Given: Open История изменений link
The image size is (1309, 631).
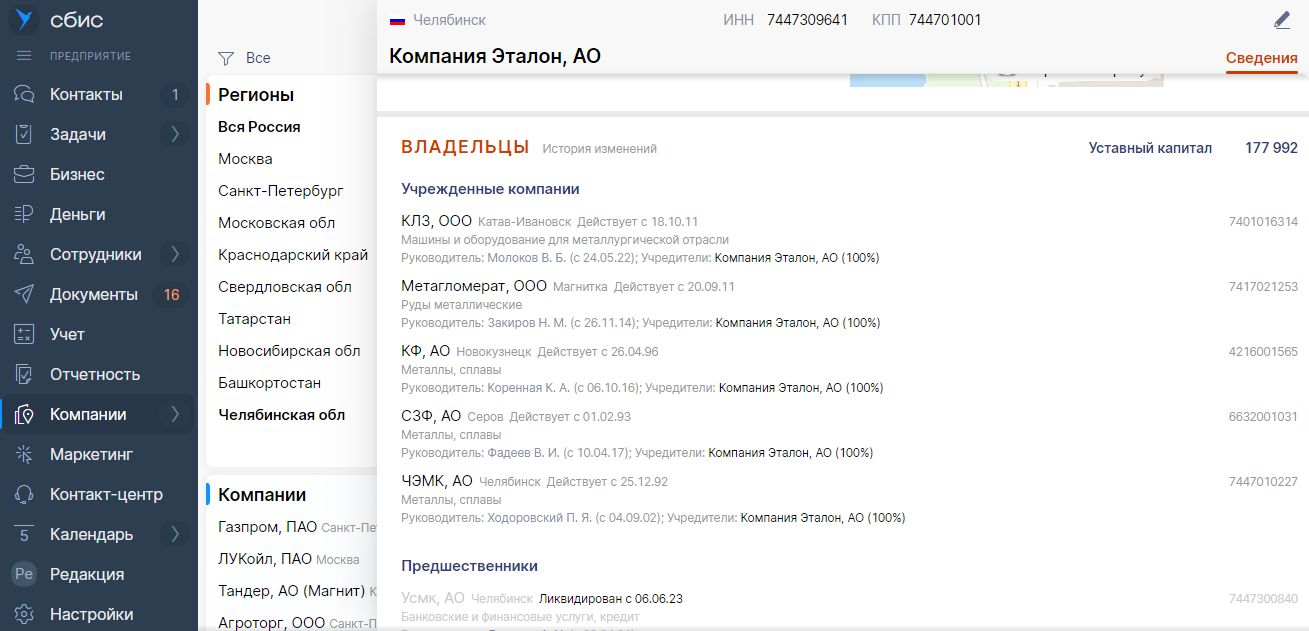Looking at the screenshot, I should click(600, 148).
